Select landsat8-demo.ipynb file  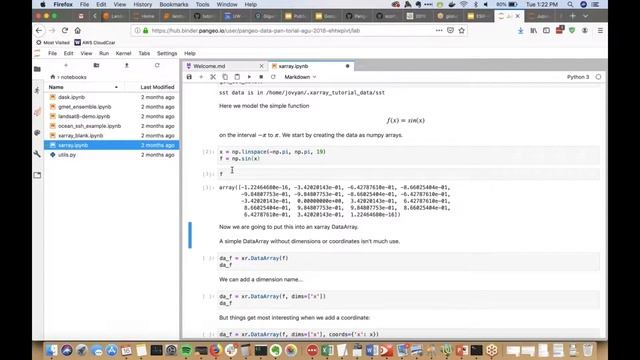point(111,116)
